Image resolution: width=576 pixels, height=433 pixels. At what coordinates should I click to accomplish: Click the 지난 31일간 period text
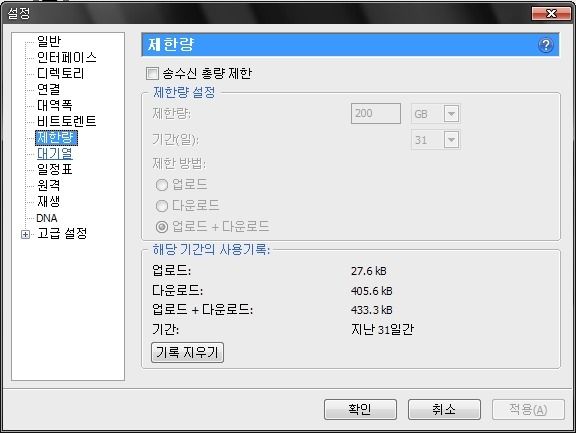point(382,329)
